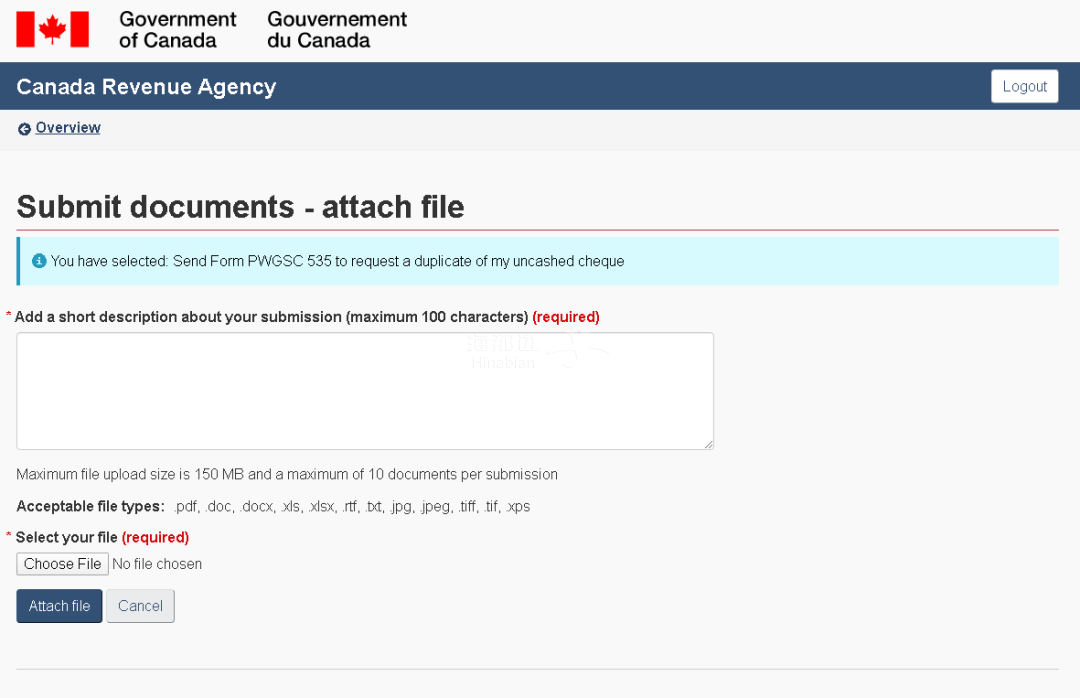Click the Canada Revenue Agency header title
Viewport: 1080px width, 698px height.
tap(146, 87)
